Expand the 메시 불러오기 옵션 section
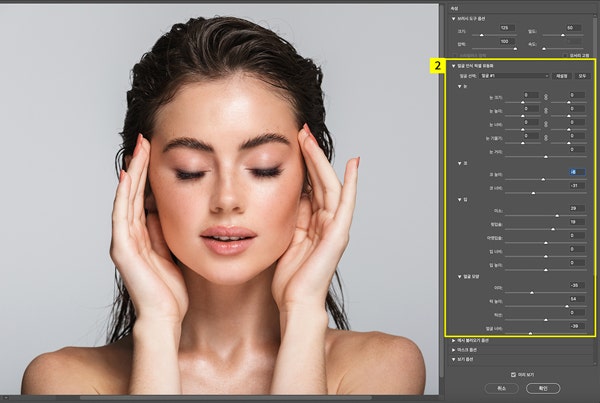The width and height of the screenshot is (600, 403). click(453, 340)
